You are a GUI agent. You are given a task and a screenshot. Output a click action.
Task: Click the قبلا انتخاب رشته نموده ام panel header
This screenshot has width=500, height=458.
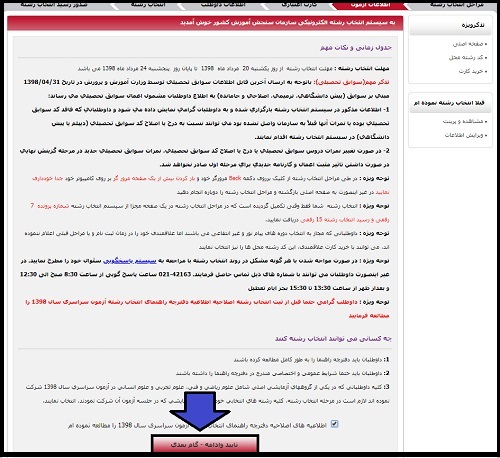point(450,103)
